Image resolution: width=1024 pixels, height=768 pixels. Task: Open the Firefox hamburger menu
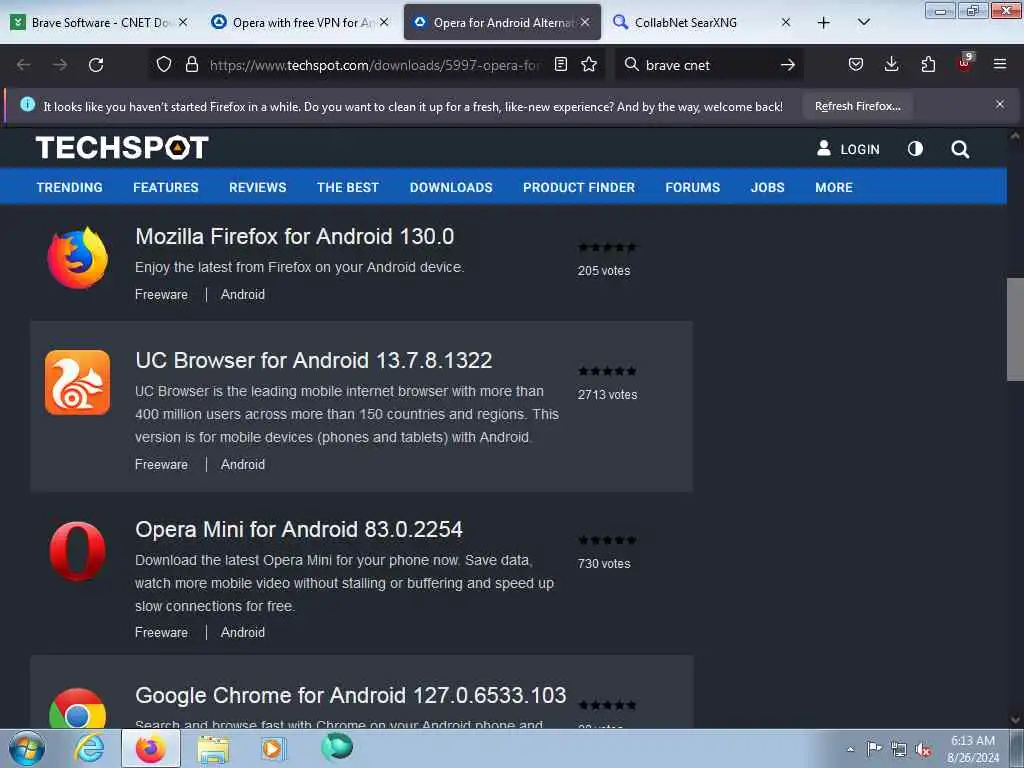tap(1000, 64)
